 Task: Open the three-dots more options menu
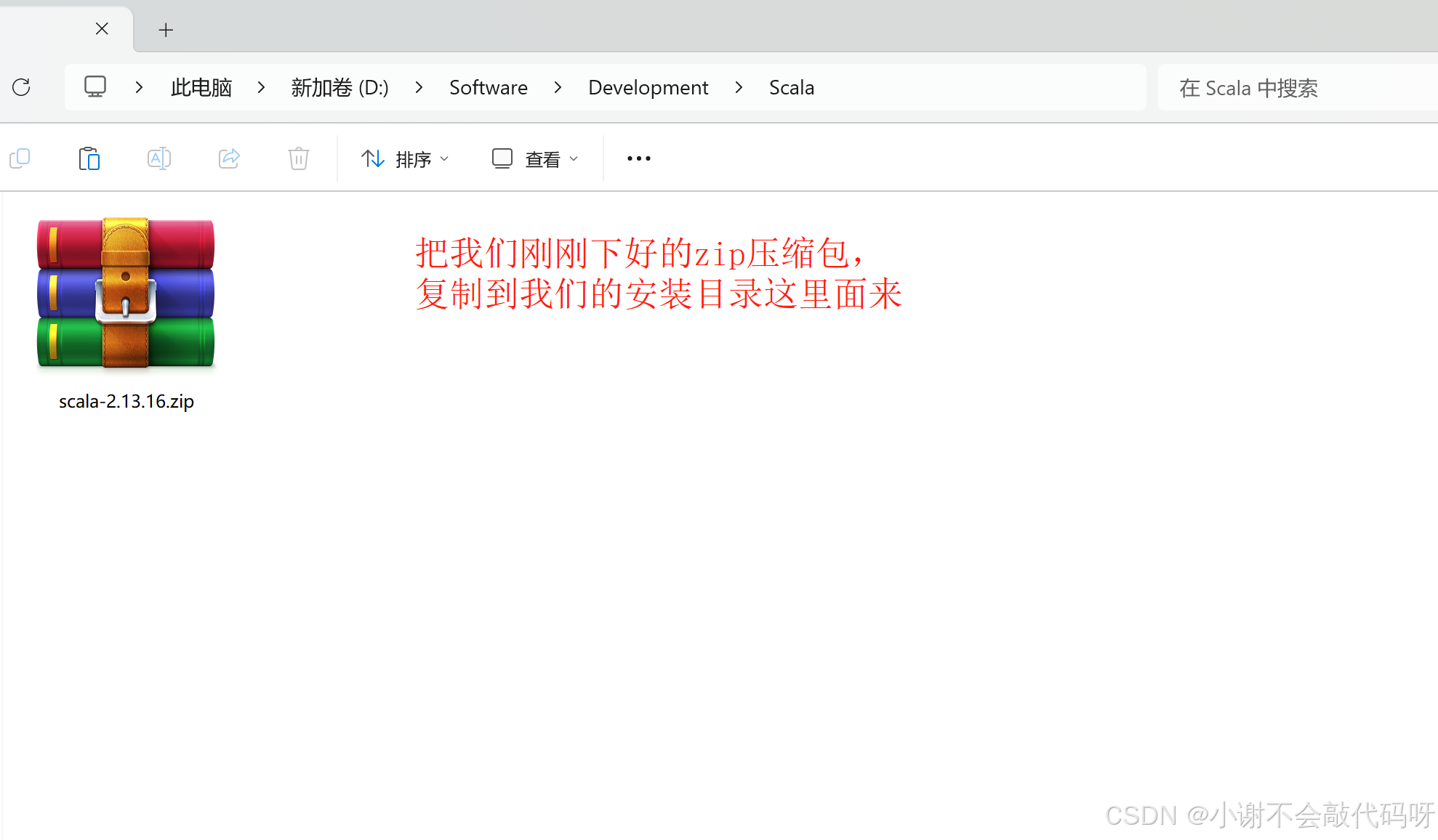(638, 158)
